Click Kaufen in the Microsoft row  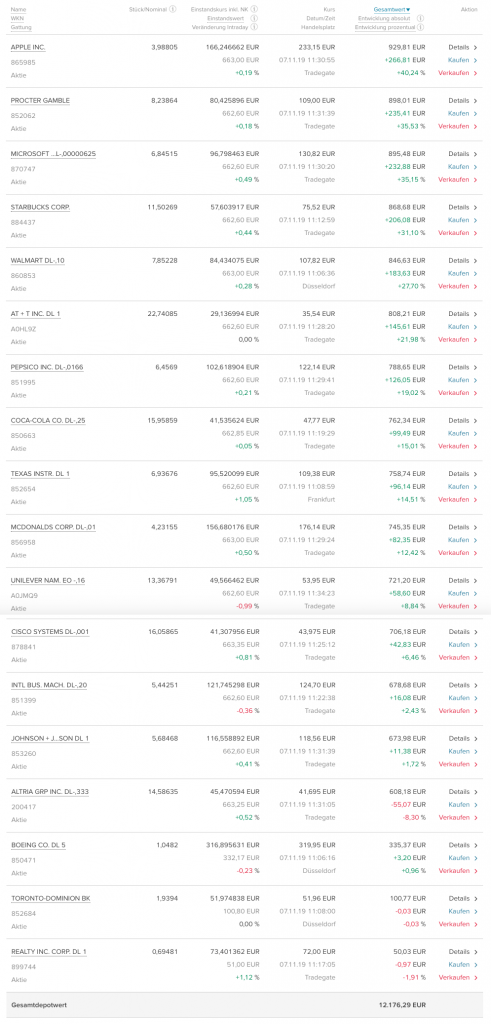pyautogui.click(x=462, y=167)
